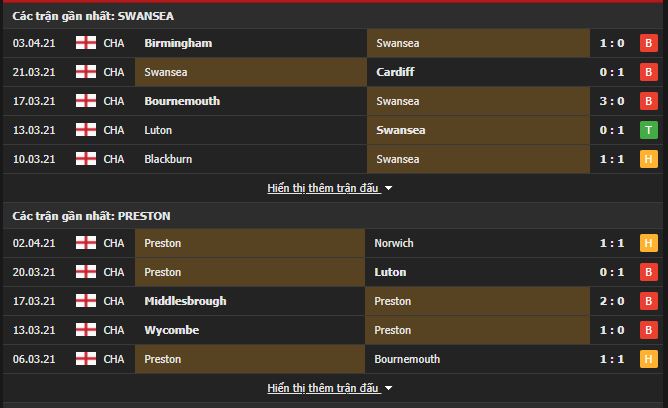Open 'Hiển thị thêm trận đấu' under Preston list
The image size is (668, 408).
click(323, 388)
